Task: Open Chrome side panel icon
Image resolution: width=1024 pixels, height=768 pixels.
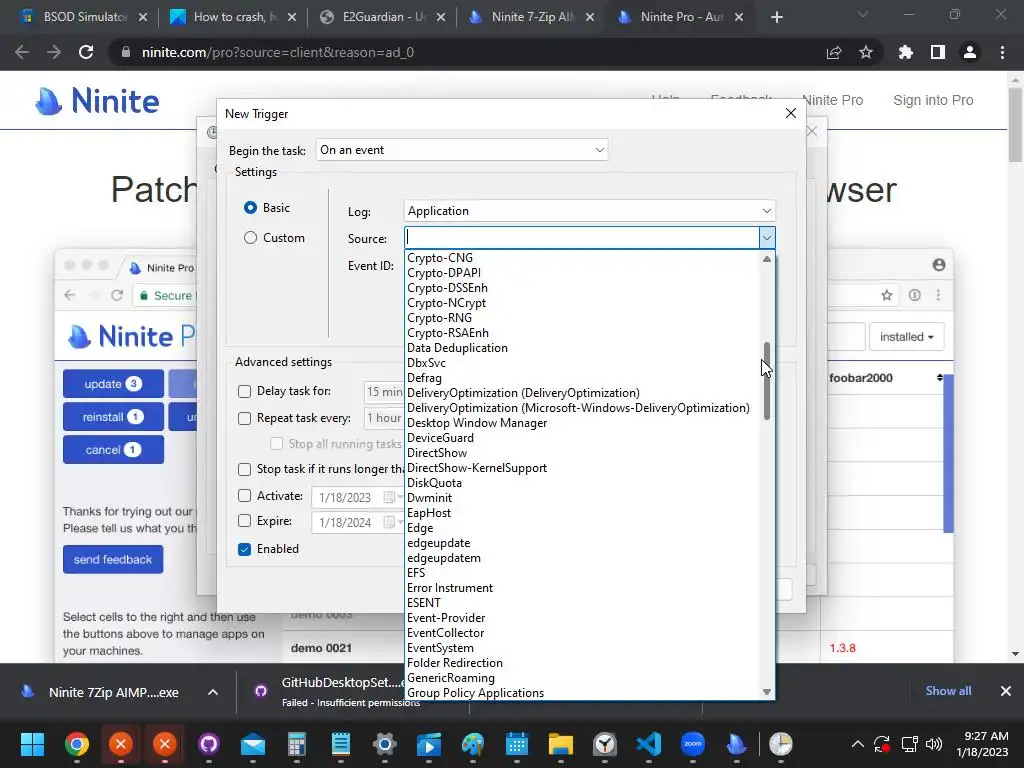Action: pos(938,52)
